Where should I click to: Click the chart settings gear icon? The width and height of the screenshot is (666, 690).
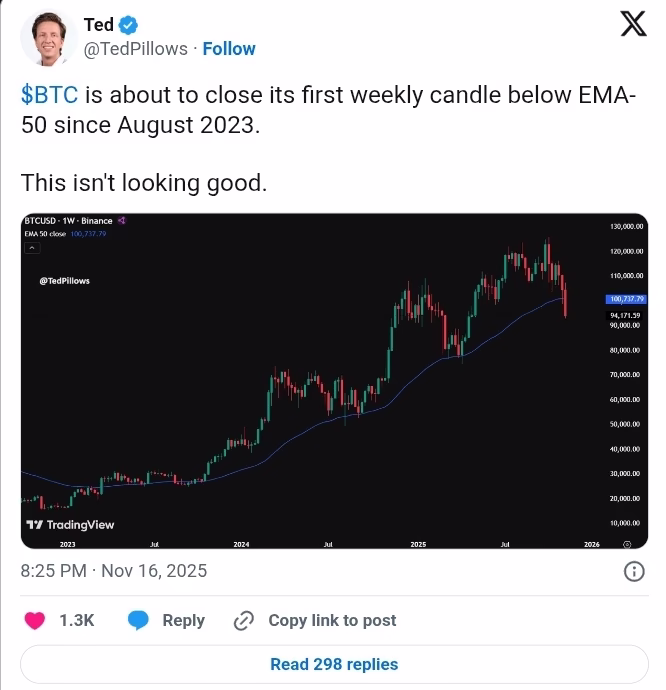coord(627,544)
